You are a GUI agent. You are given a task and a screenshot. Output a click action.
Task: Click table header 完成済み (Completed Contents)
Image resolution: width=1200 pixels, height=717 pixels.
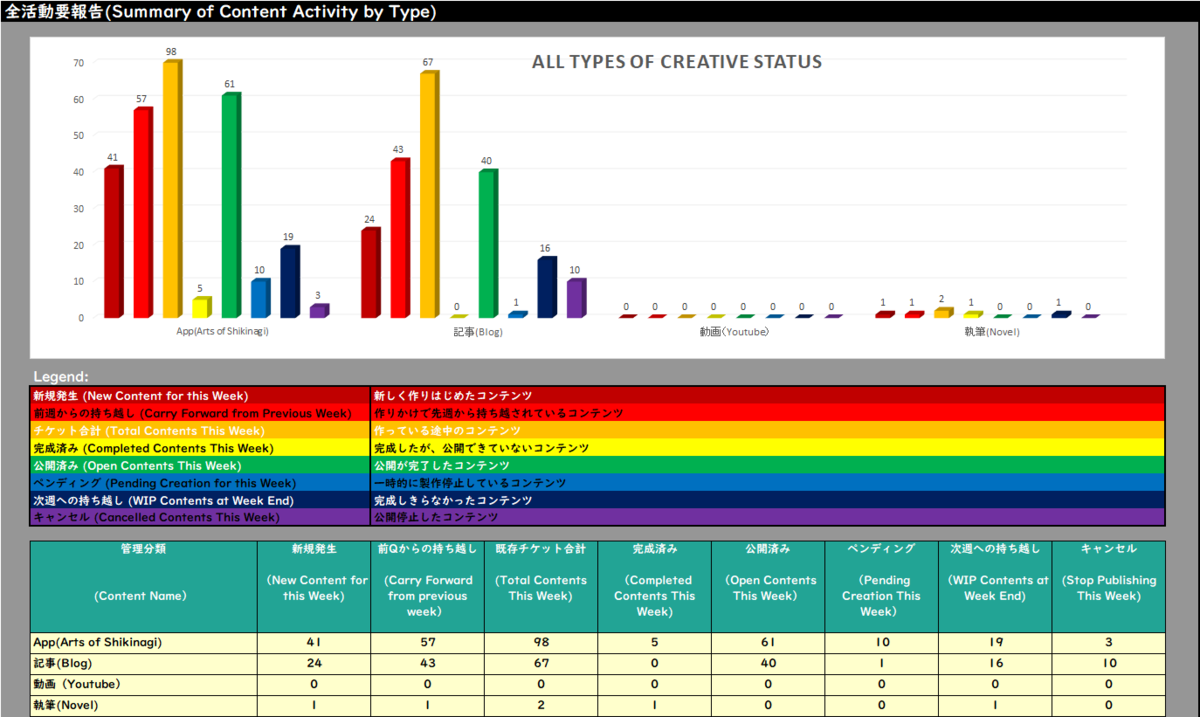655,586
